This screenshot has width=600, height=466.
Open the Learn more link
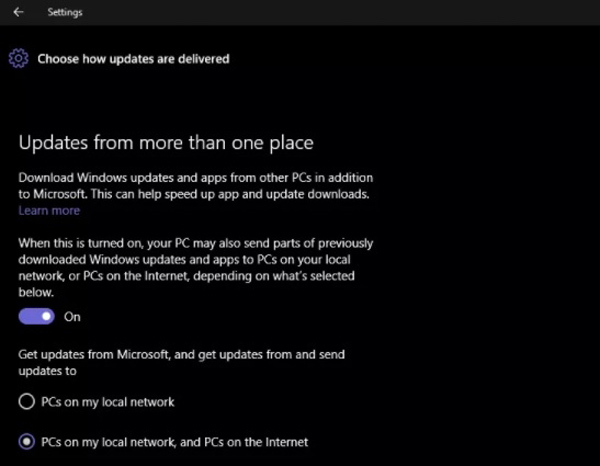click(49, 210)
